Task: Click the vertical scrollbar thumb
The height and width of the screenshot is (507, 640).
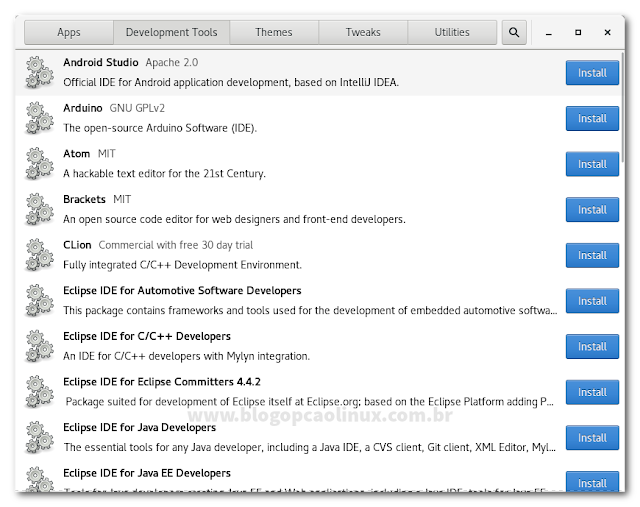Action: pos(622,107)
